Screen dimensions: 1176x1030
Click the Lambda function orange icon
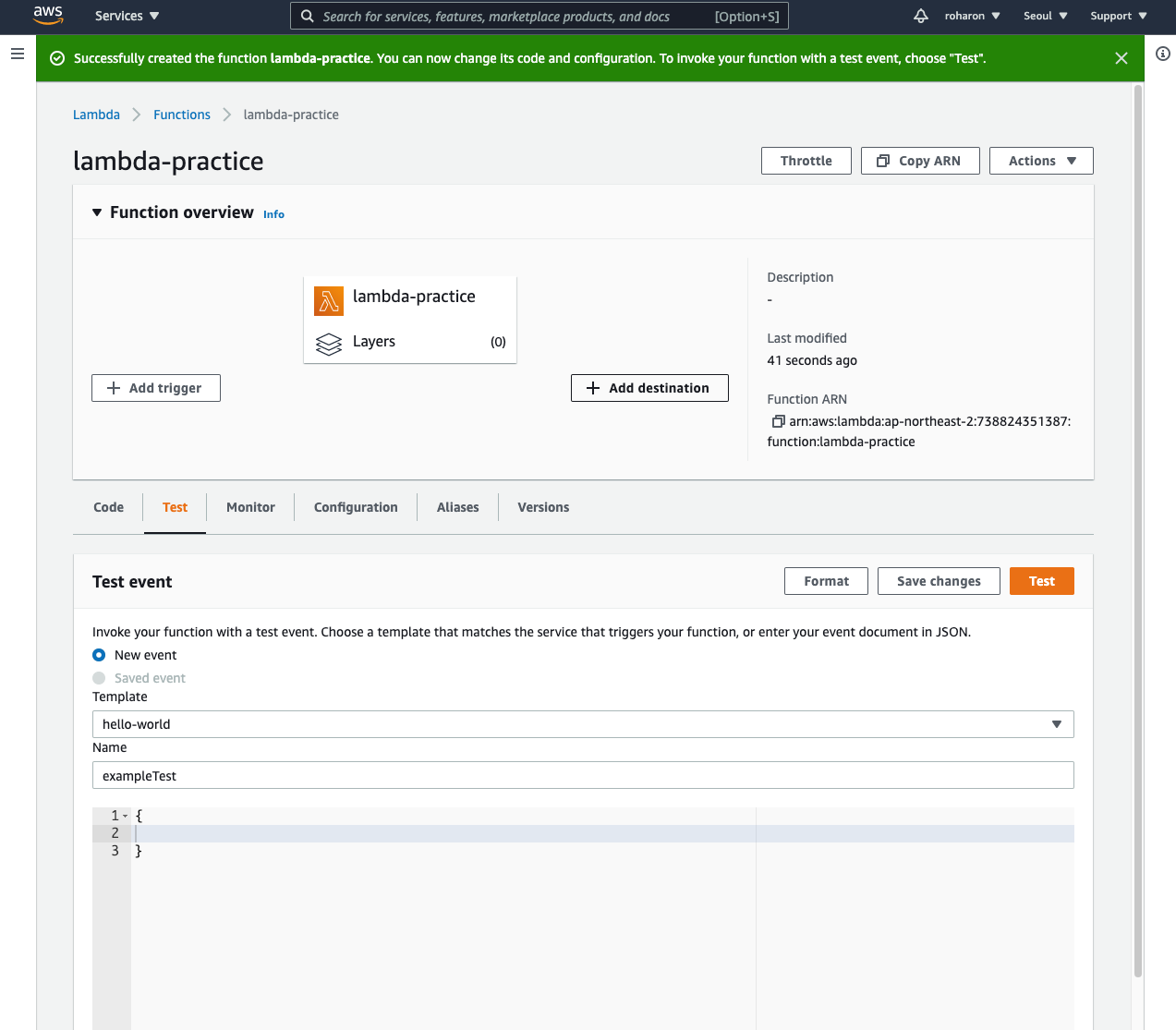[x=329, y=301]
